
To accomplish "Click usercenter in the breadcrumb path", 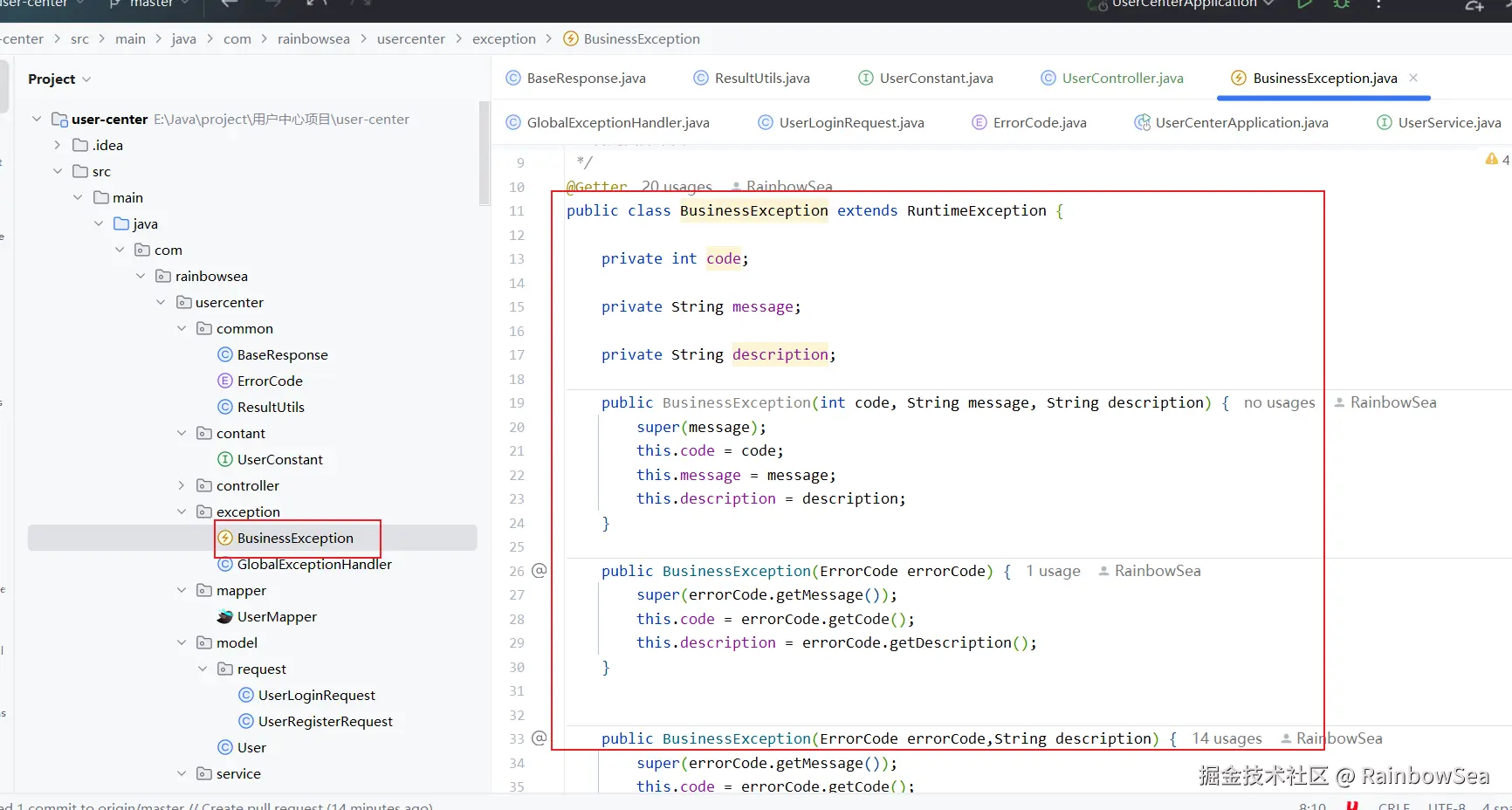I will coord(410,39).
